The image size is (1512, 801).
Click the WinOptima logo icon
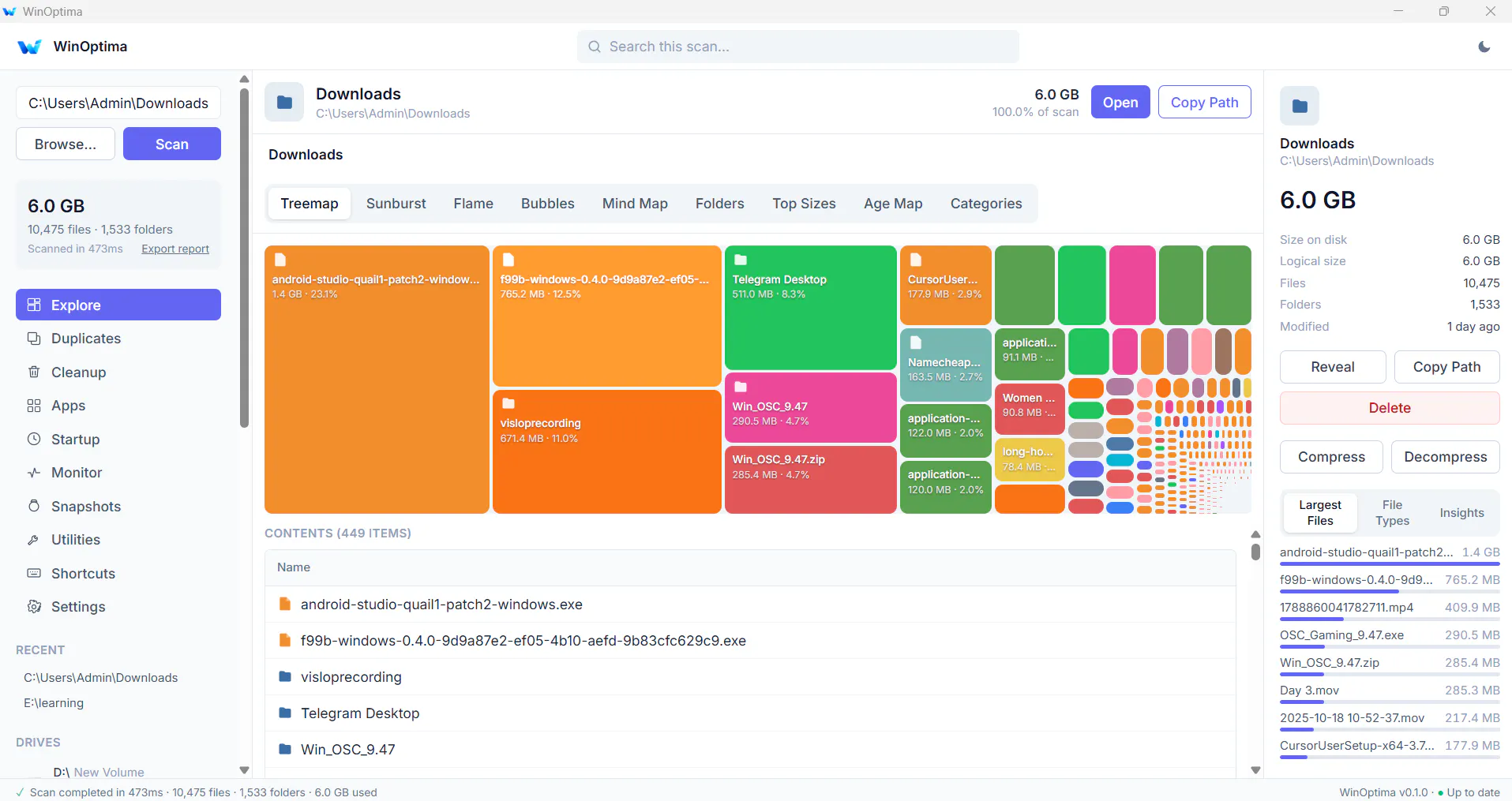pyautogui.click(x=29, y=47)
